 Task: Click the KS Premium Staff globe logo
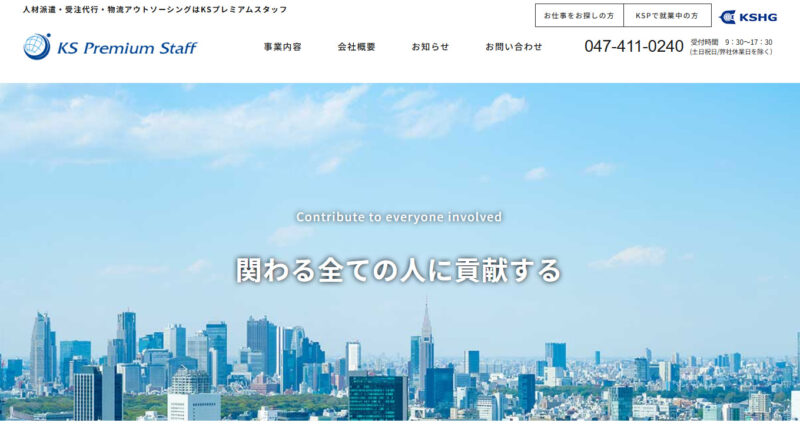pyautogui.click(x=37, y=46)
